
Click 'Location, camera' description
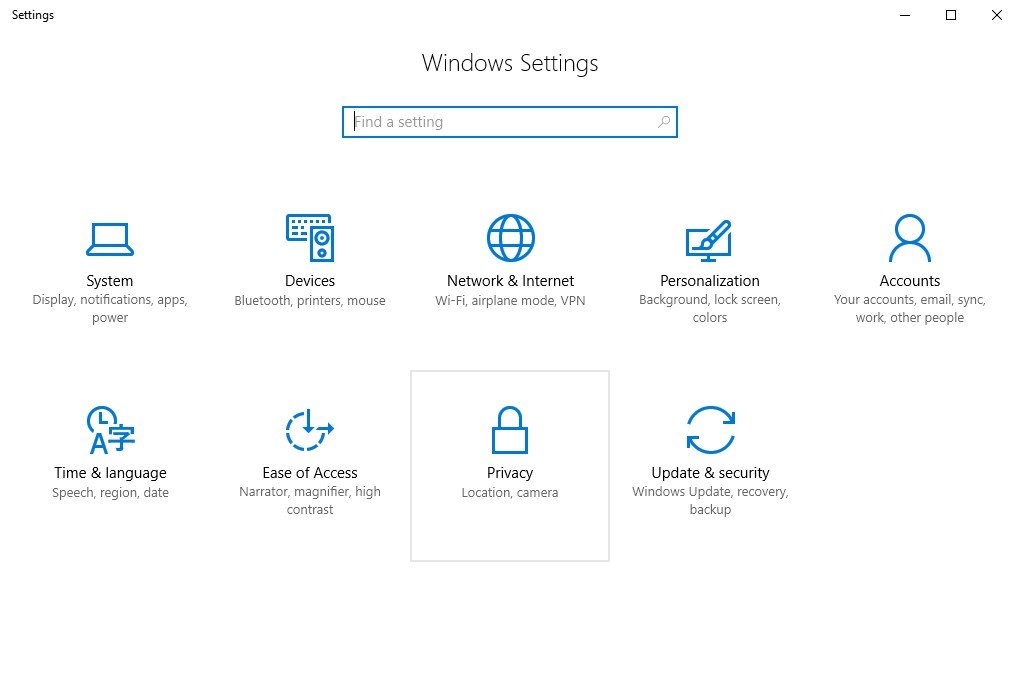[x=510, y=492]
